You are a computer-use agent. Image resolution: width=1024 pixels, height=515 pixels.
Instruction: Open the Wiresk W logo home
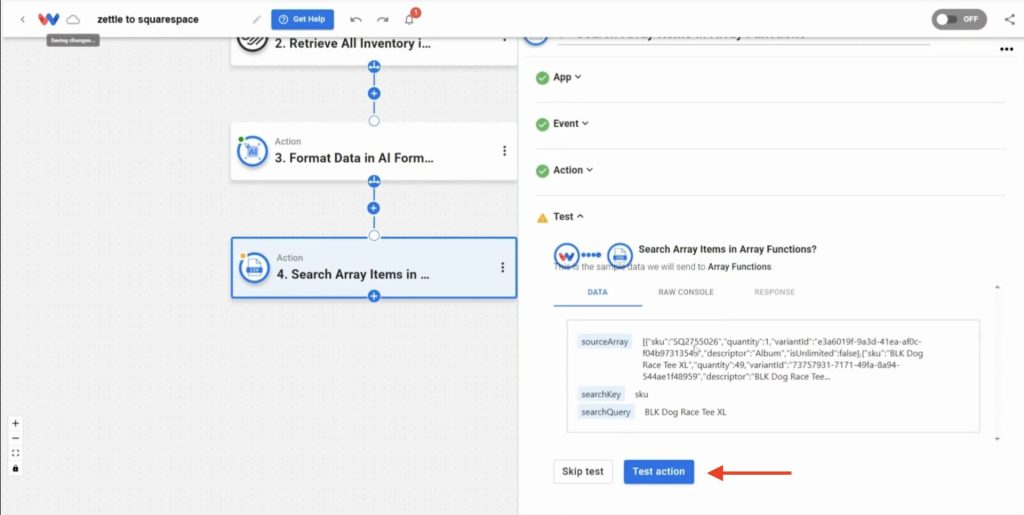click(49, 20)
